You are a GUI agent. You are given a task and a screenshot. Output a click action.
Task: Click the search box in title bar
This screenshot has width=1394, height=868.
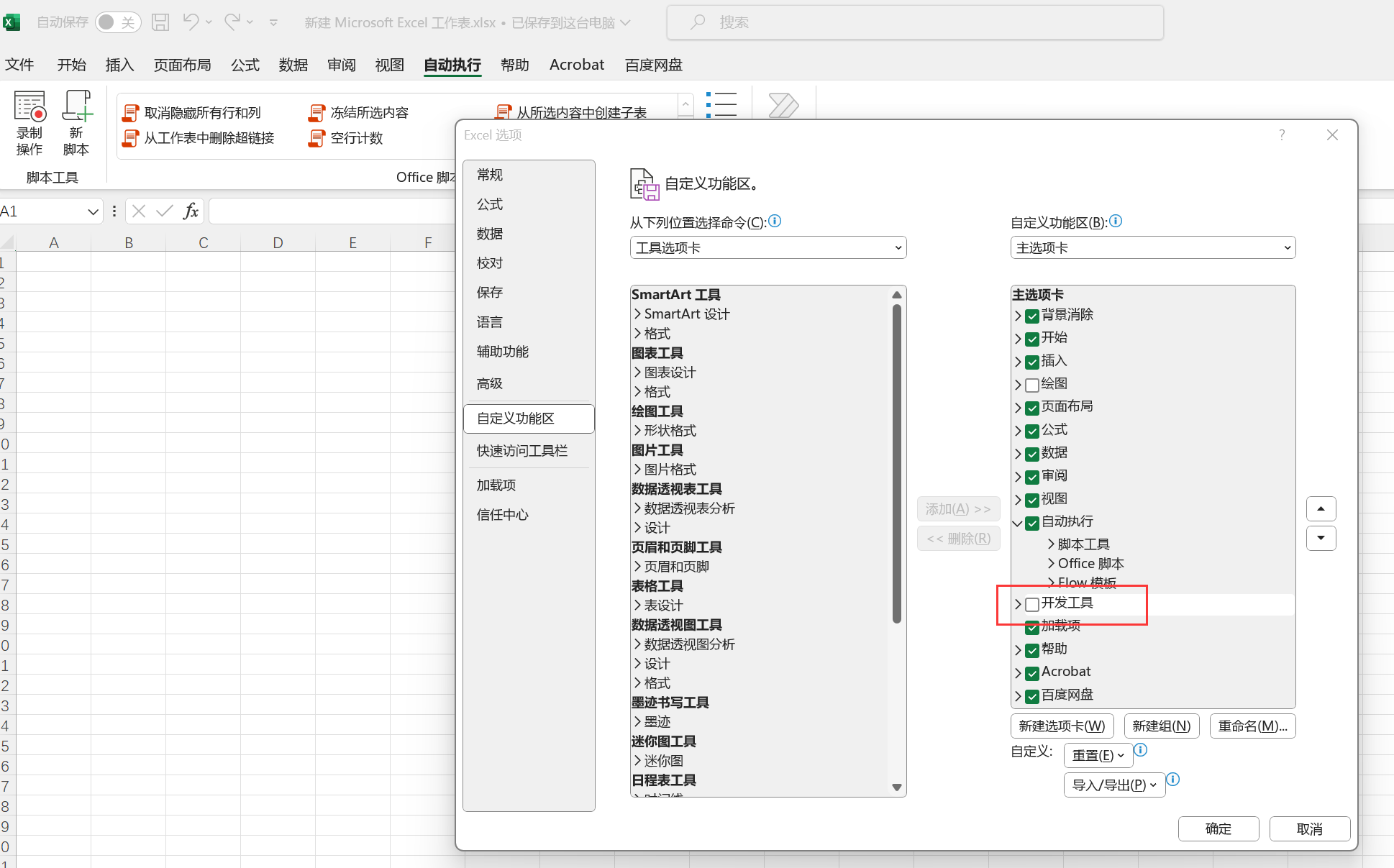915,22
